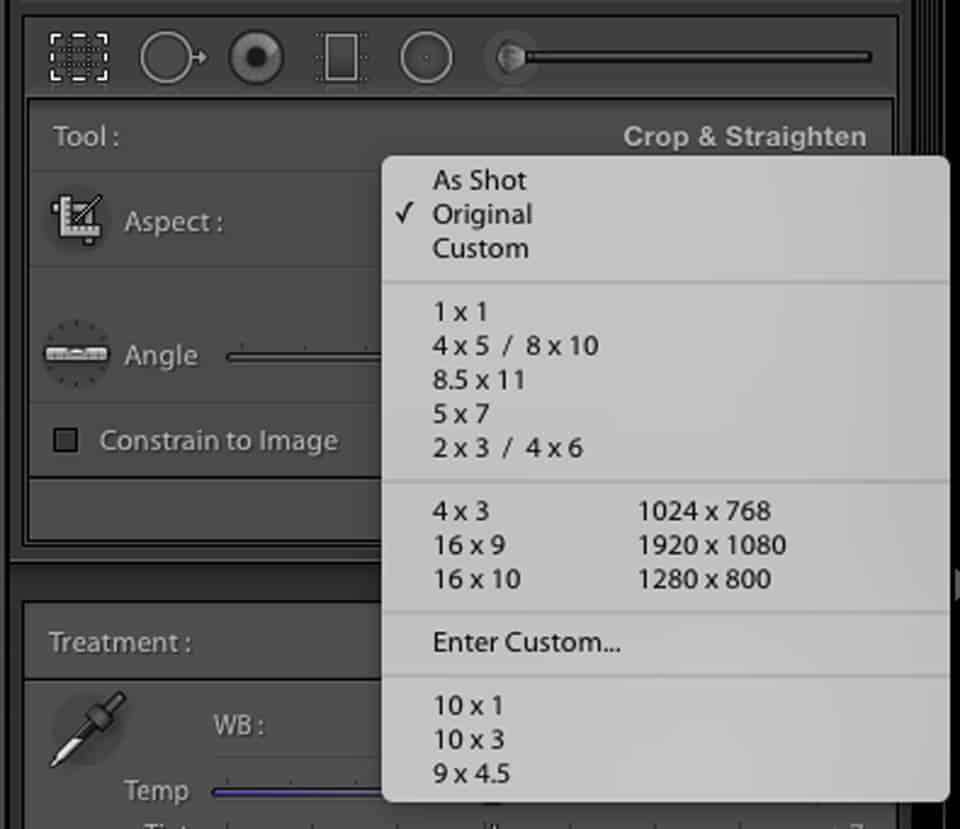Select the 9 x 4.5 custom ratio
The image size is (960, 829).
(x=666, y=774)
